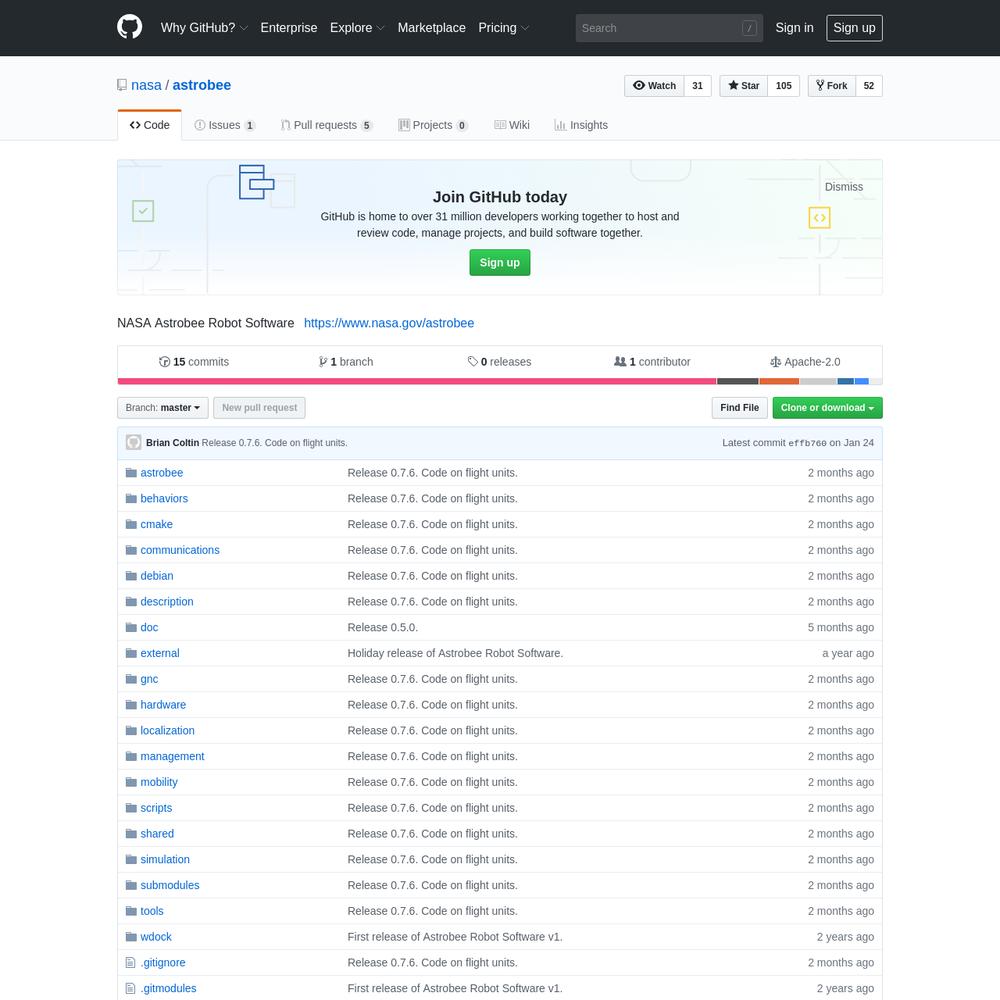Screen dimensions: 1000x1000
Task: Click the hardware folder icon
Action: click(131, 705)
